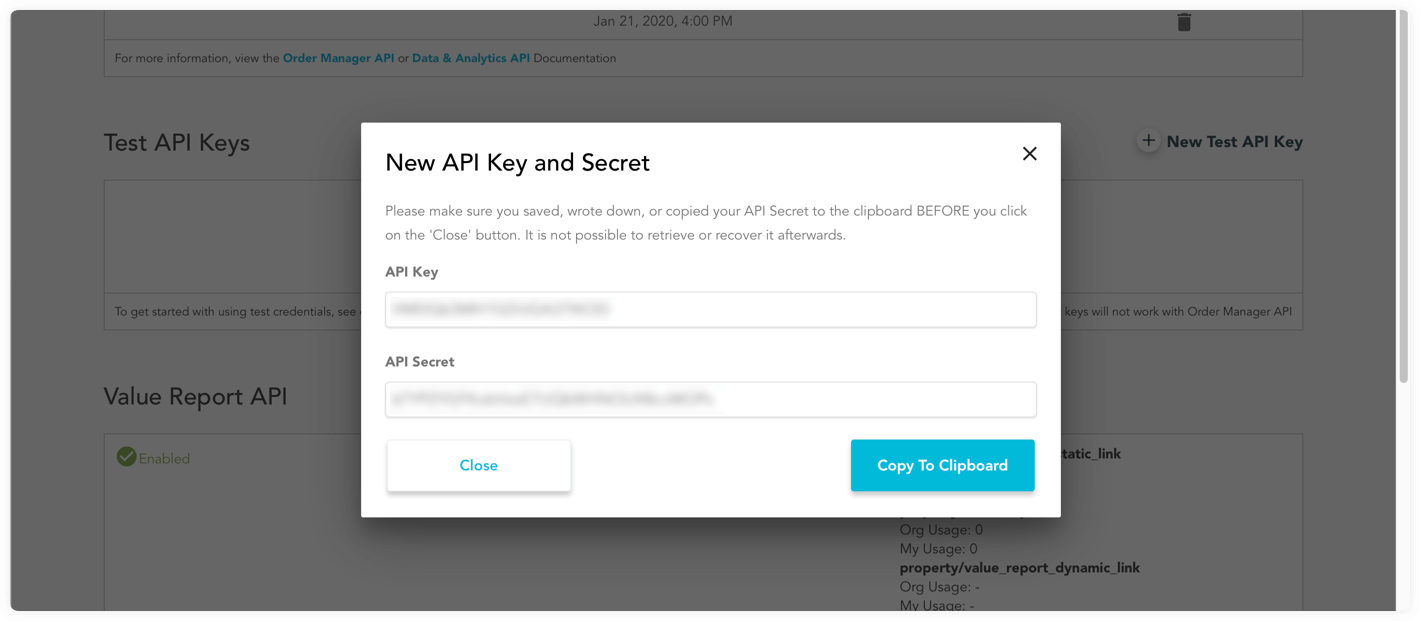Select the property/value_report_dynamic_link entry
Screen dimensions: 1420x621
tap(1019, 567)
